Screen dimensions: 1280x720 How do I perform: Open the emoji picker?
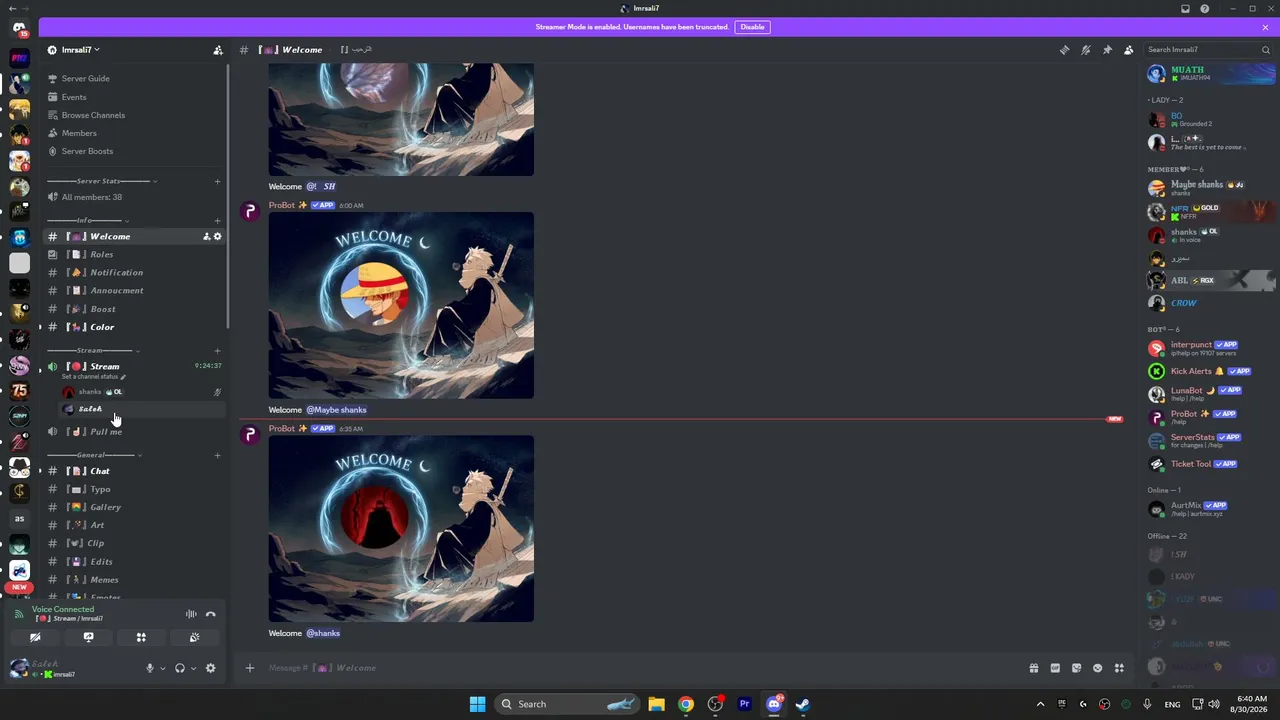1098,668
